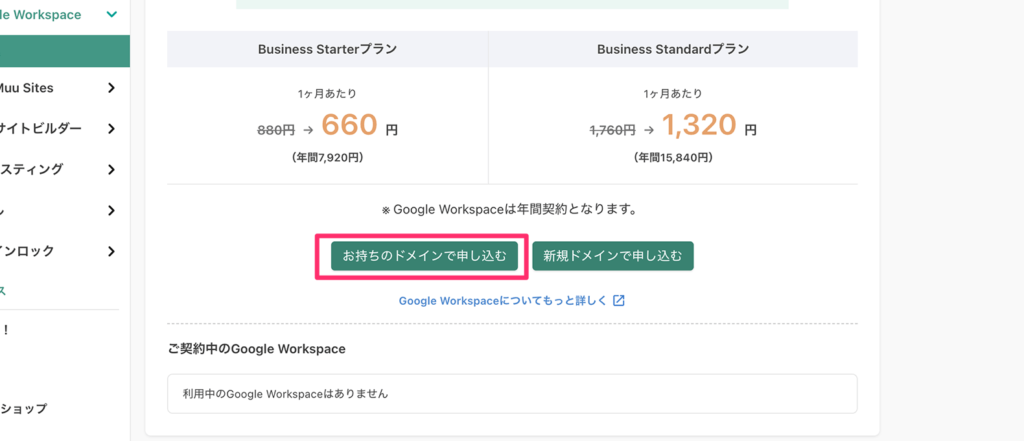Click ご契約中のGoogle Workspace heading
The image size is (1024, 441).
tap(257, 350)
